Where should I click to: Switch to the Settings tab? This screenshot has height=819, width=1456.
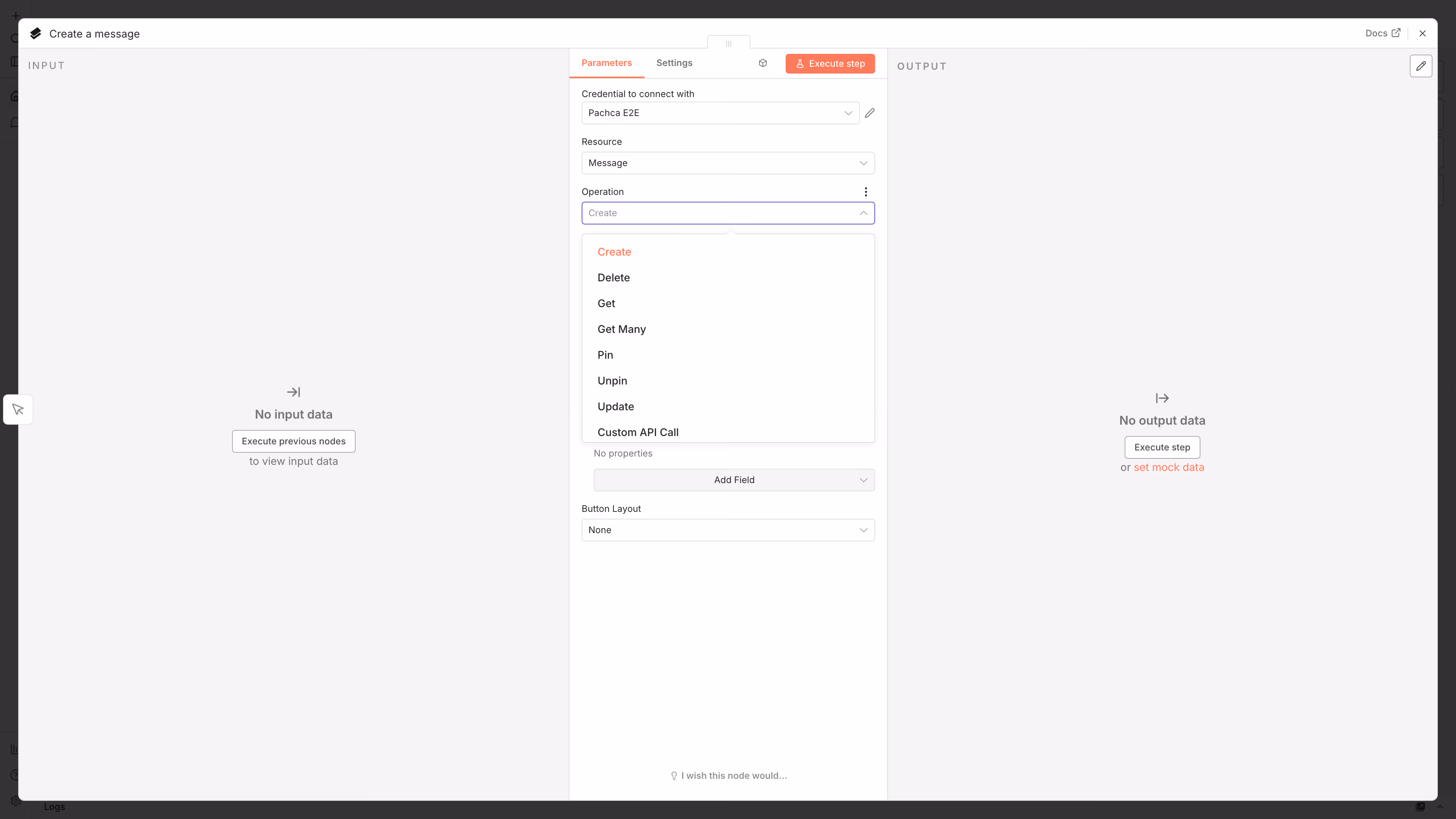click(x=674, y=63)
